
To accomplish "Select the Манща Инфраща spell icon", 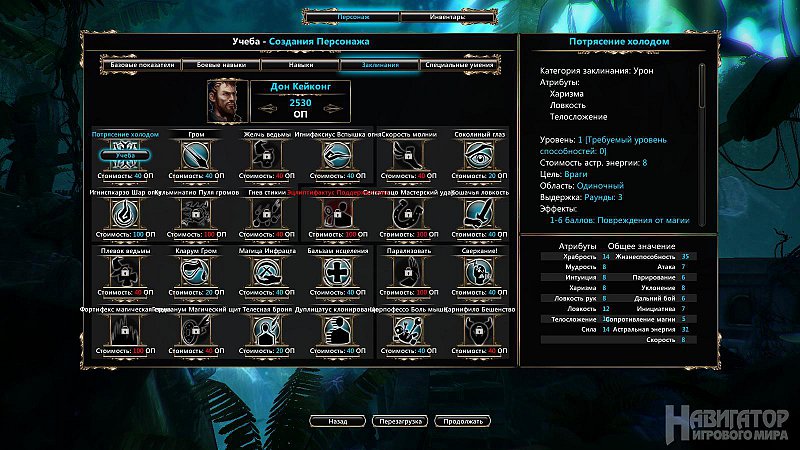I will [266, 272].
